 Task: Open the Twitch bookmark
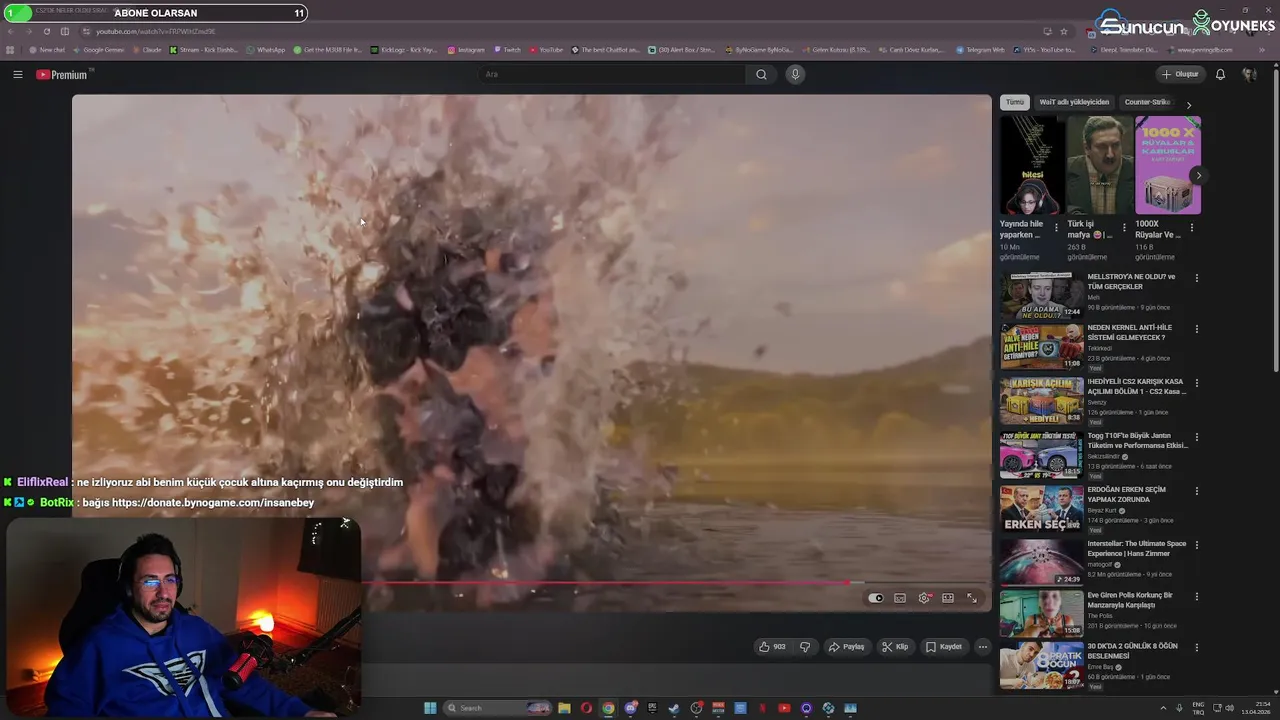click(x=507, y=50)
